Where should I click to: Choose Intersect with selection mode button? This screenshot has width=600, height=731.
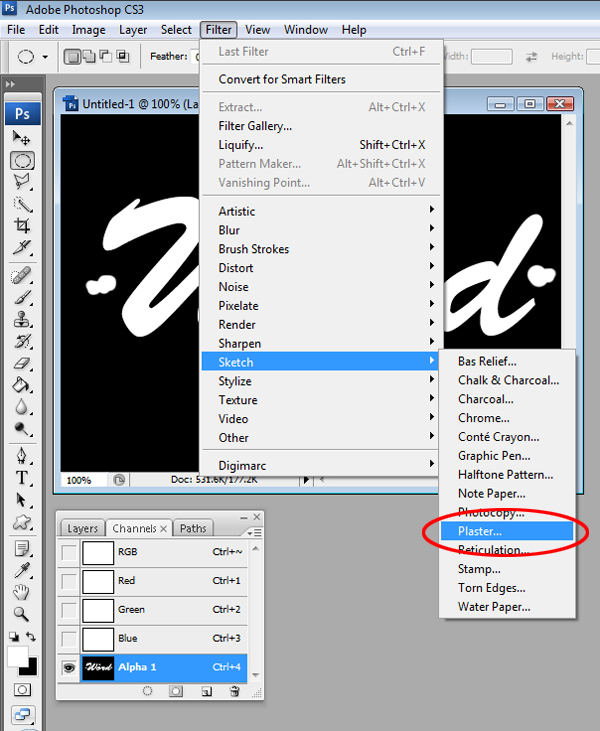123,57
